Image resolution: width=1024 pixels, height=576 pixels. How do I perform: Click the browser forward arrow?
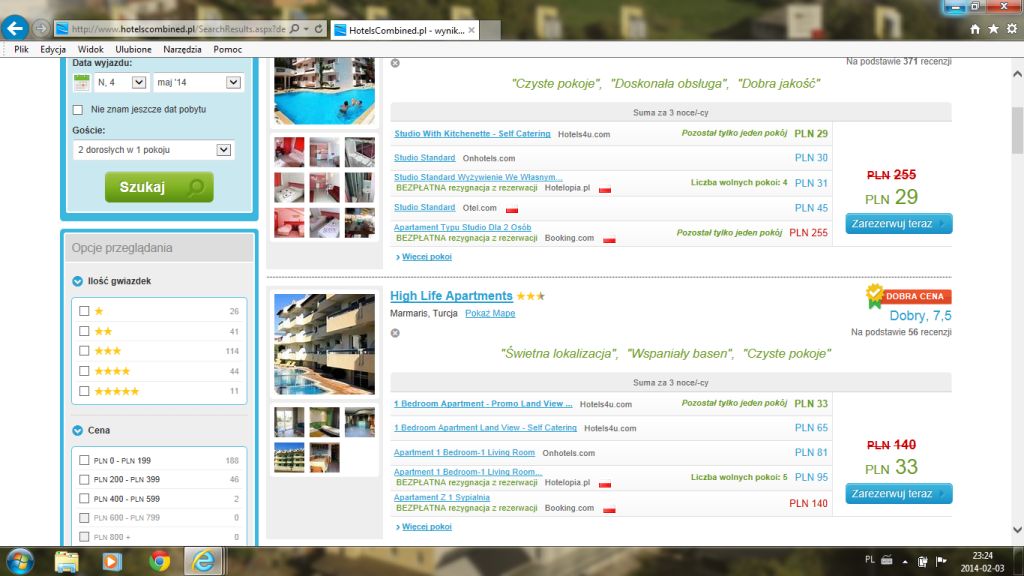tap(40, 29)
